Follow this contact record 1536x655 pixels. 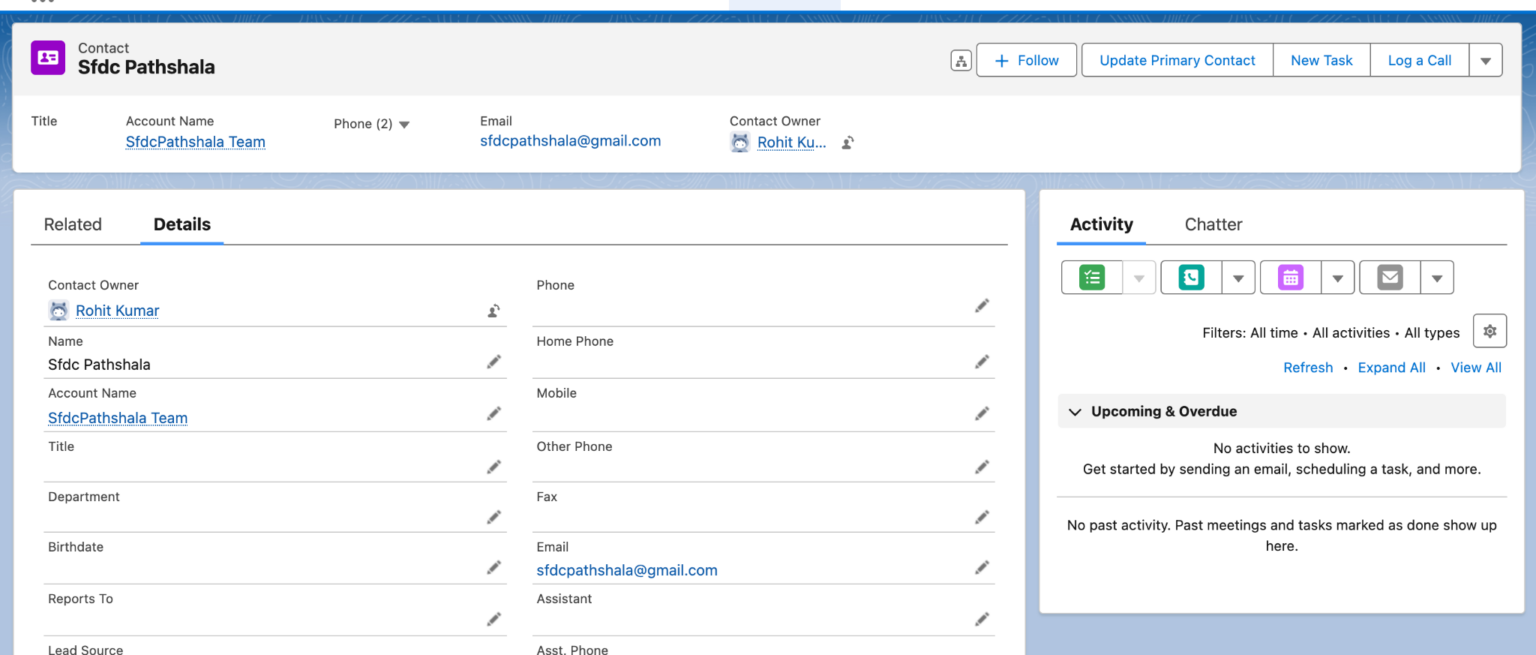(1026, 60)
